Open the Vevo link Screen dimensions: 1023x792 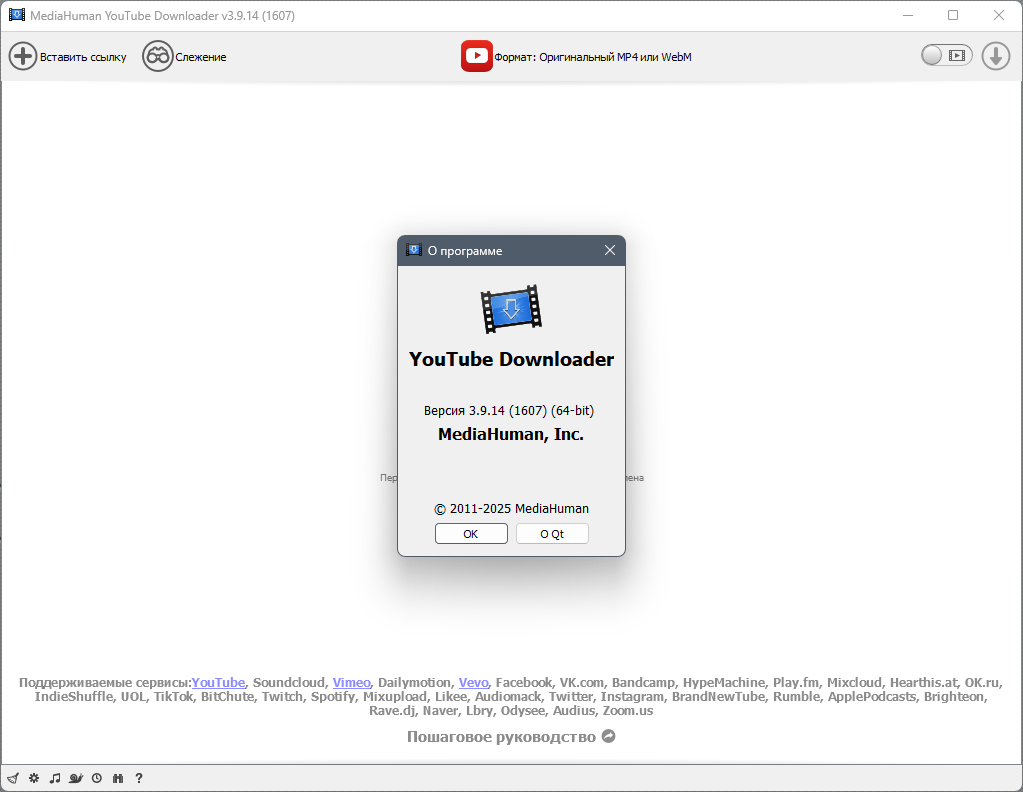click(x=474, y=682)
